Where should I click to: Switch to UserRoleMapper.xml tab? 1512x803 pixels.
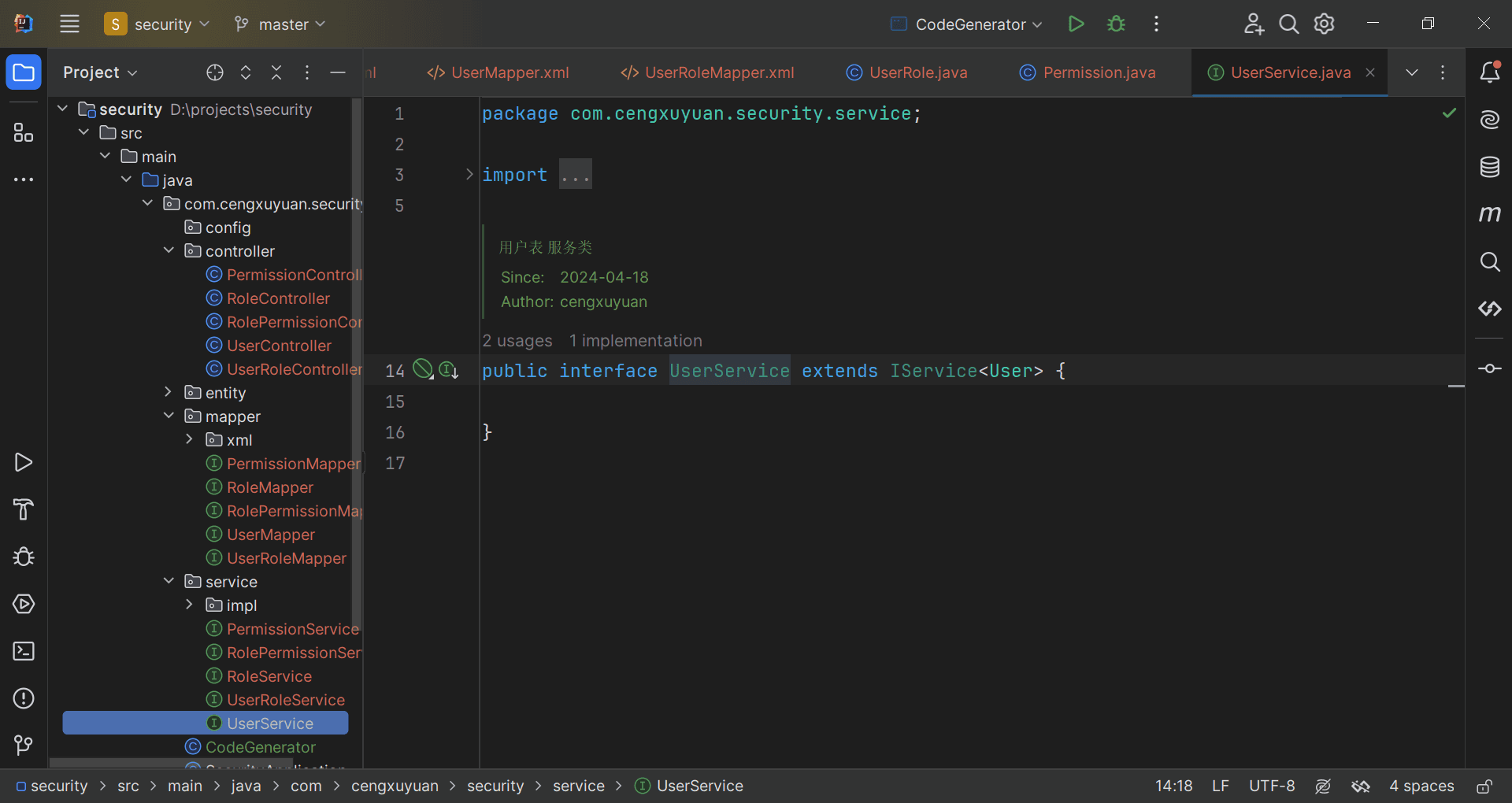(707, 72)
